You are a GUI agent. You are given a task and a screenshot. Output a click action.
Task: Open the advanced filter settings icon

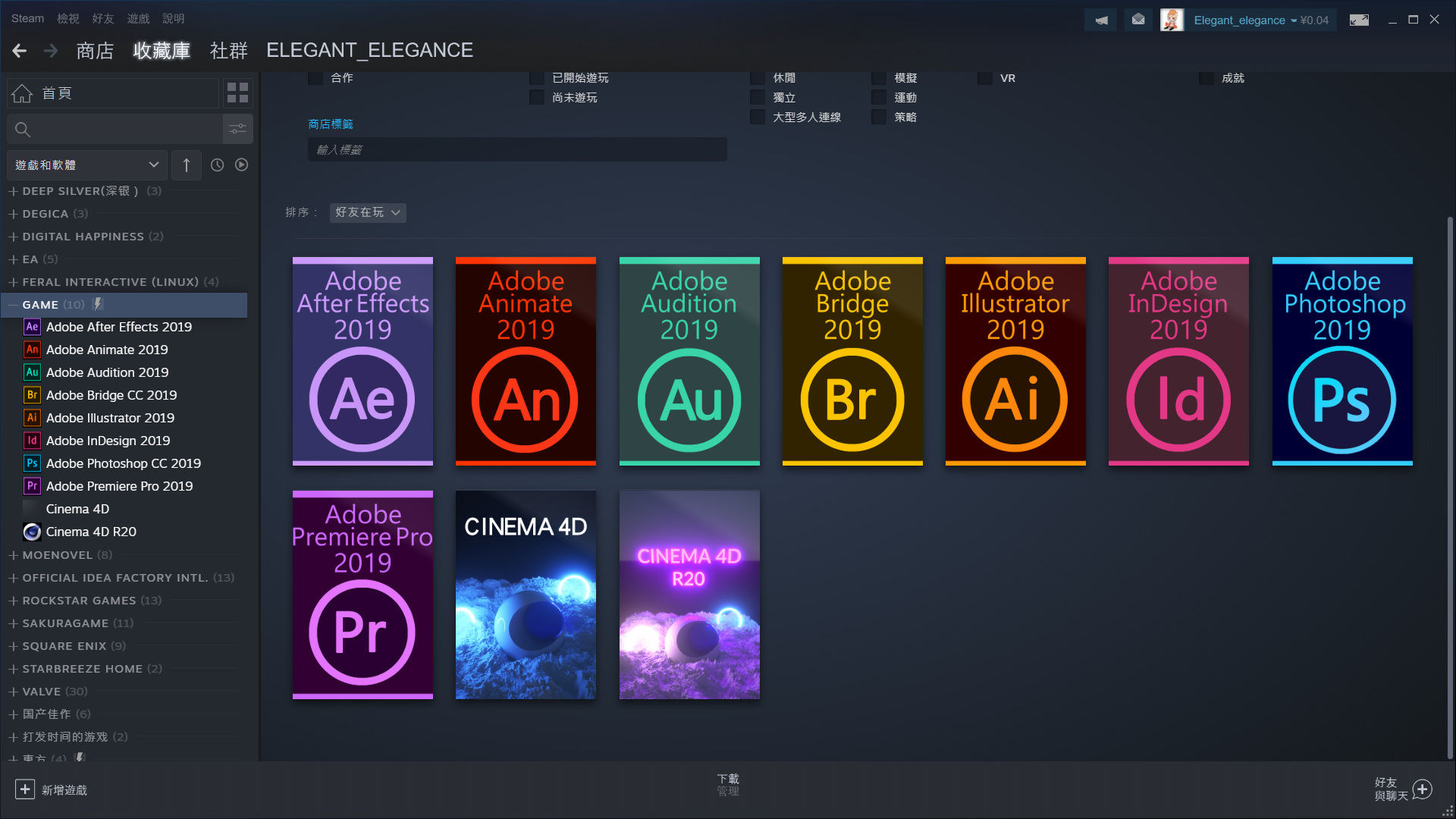point(237,129)
